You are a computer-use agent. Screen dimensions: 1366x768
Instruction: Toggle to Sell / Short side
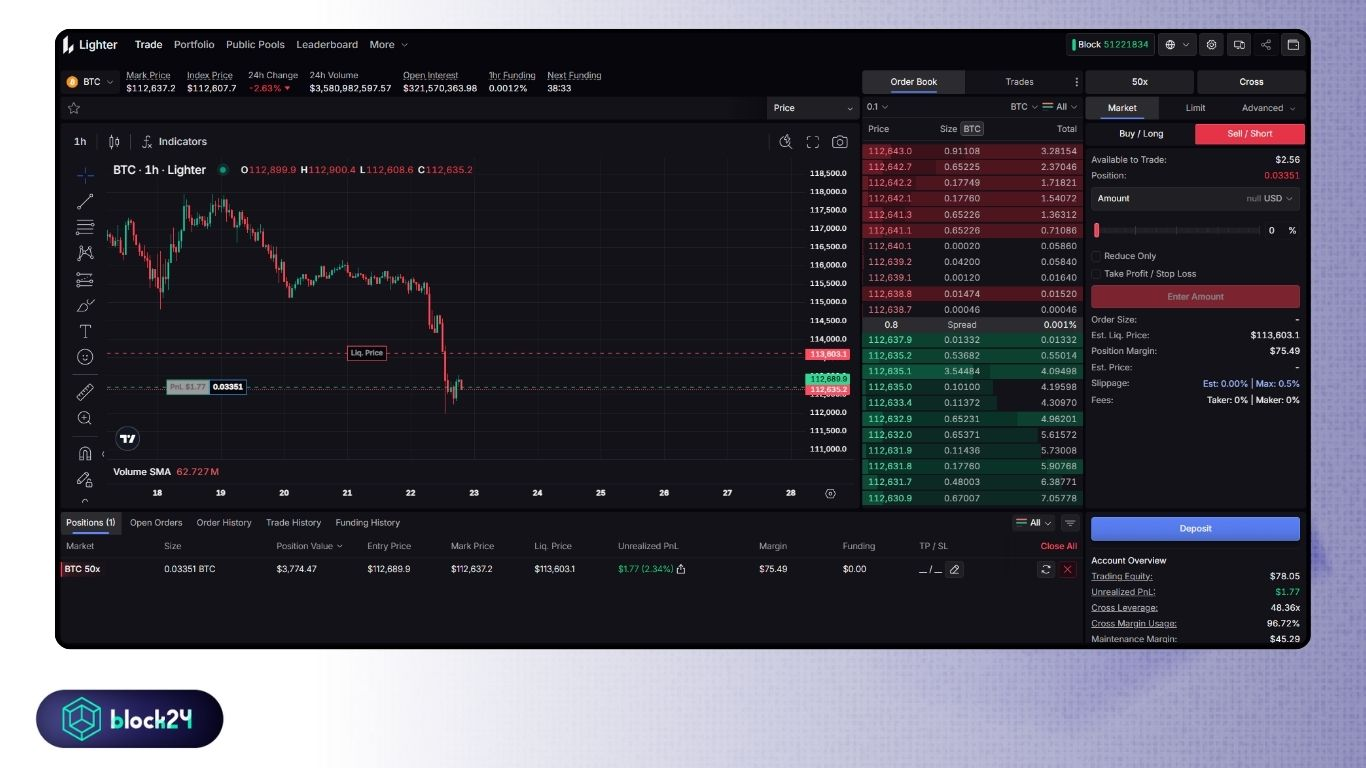1249,134
